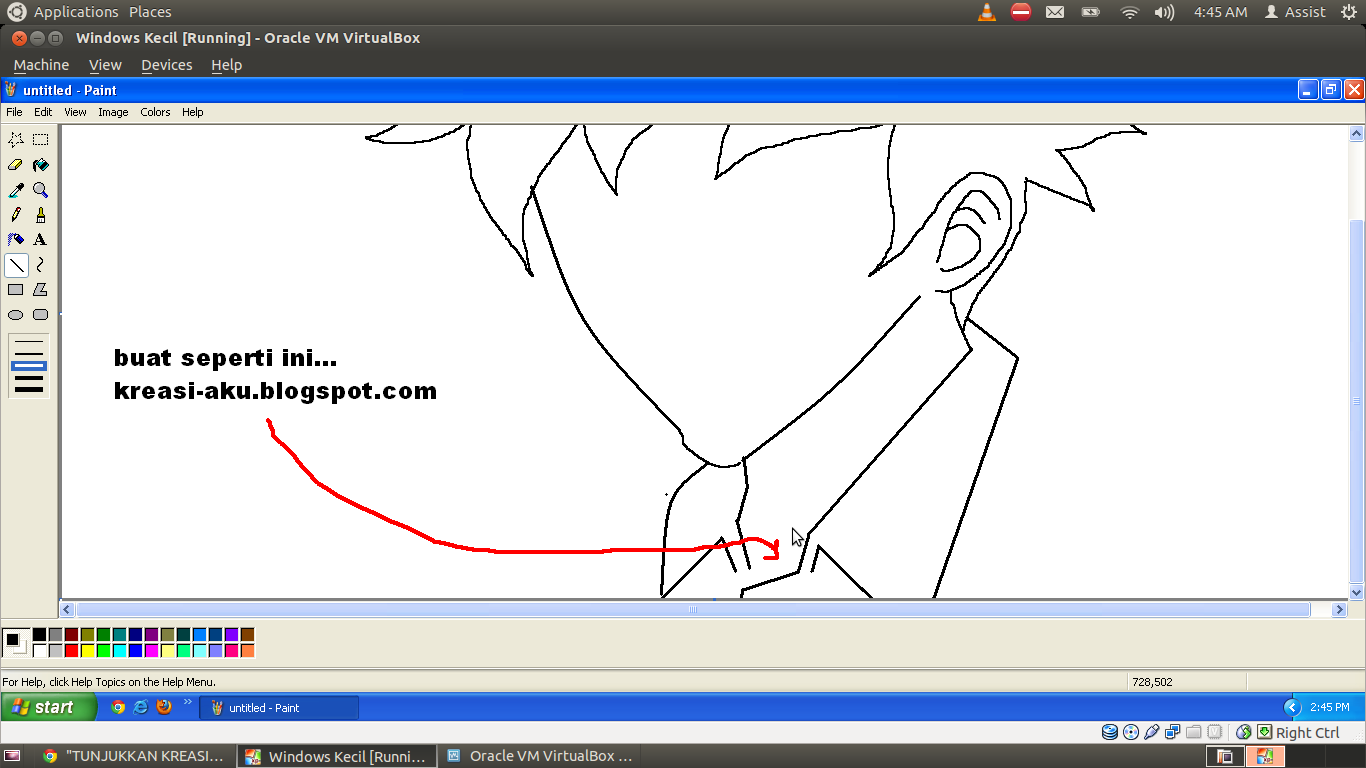Pick the magenta color swatch
Viewport: 1366px width, 768px height.
pos(151,651)
